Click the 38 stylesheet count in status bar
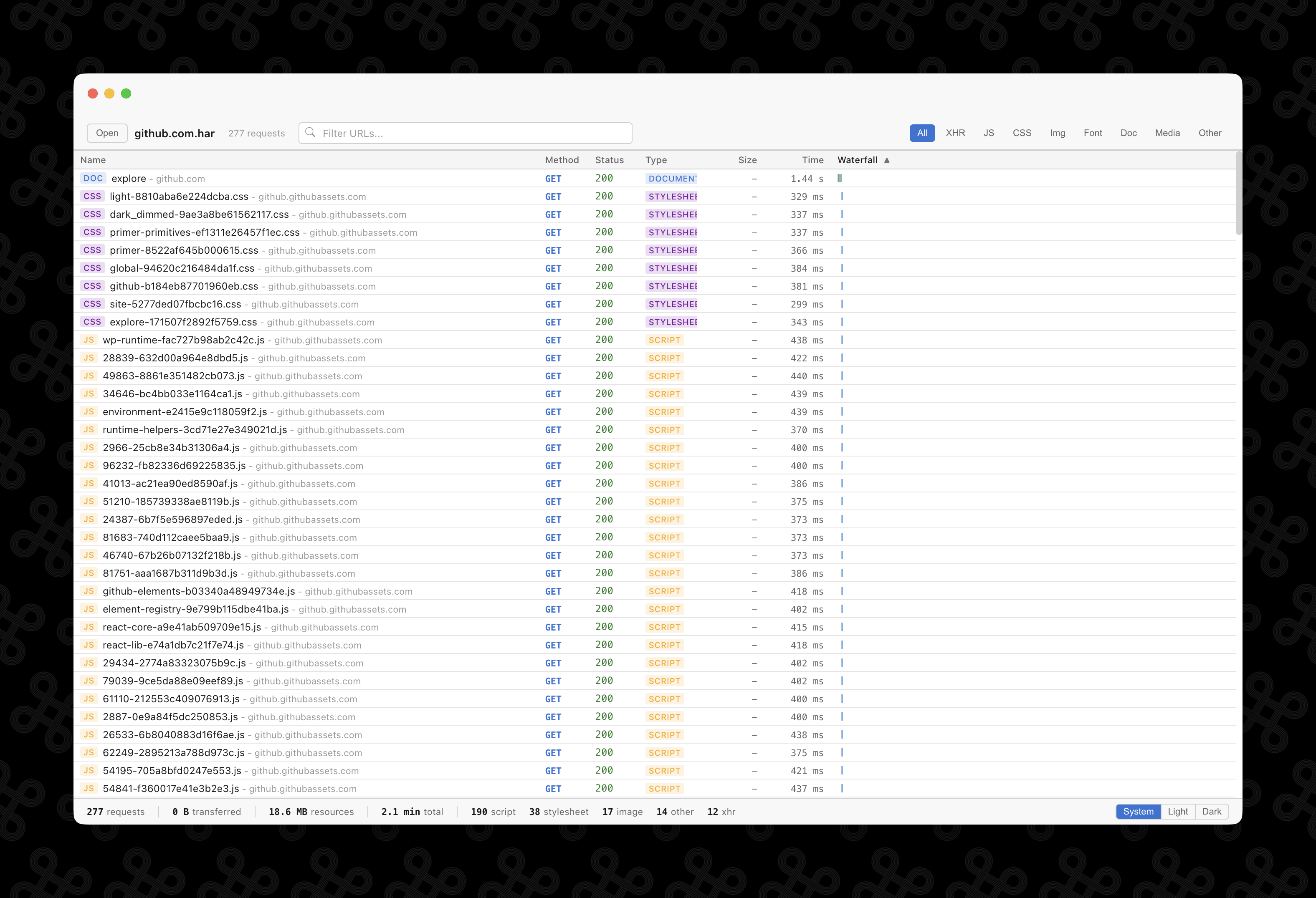The width and height of the screenshot is (1316, 898). pos(558,812)
